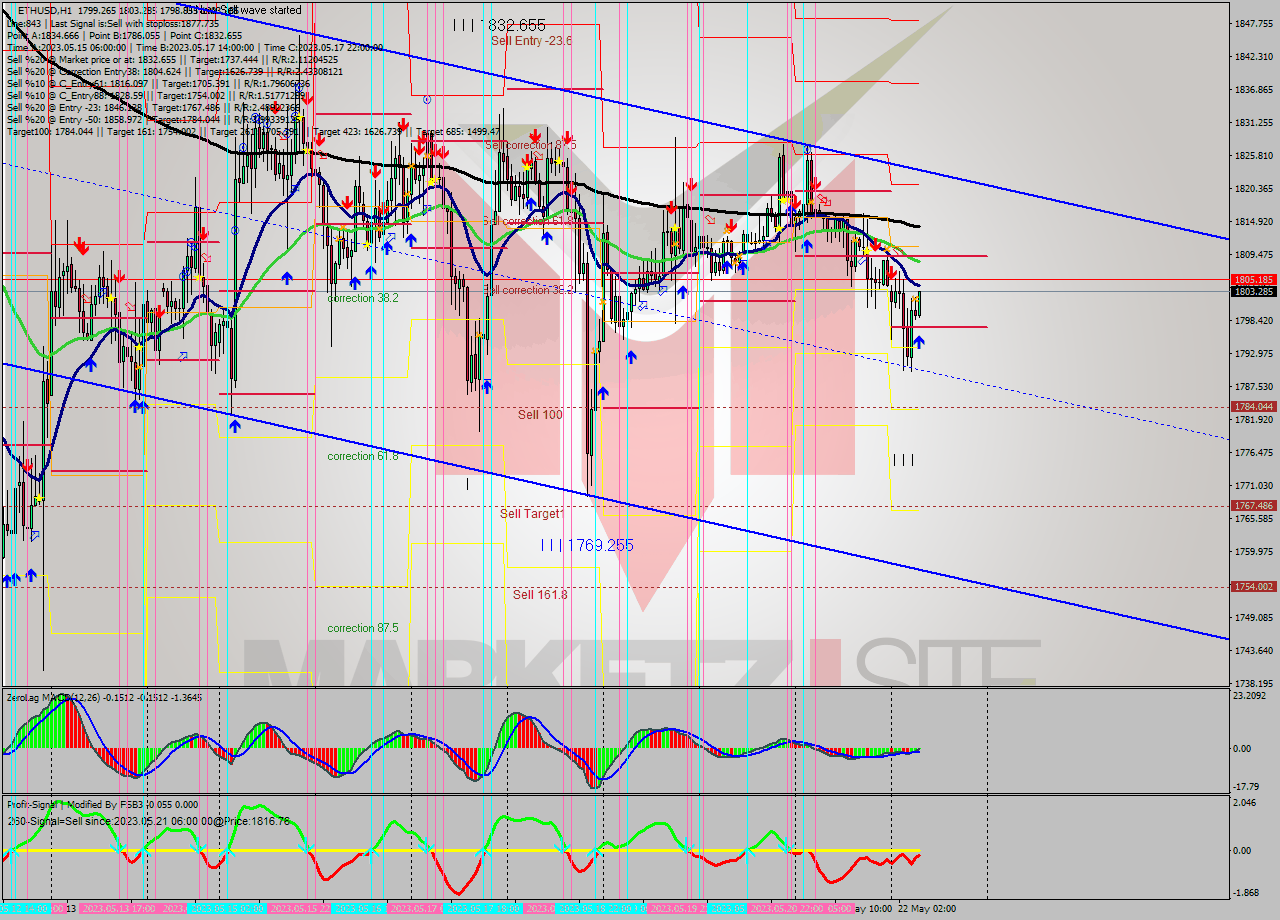Select the 'correction 87.5' green label
The image size is (1280, 920).
coord(363,628)
